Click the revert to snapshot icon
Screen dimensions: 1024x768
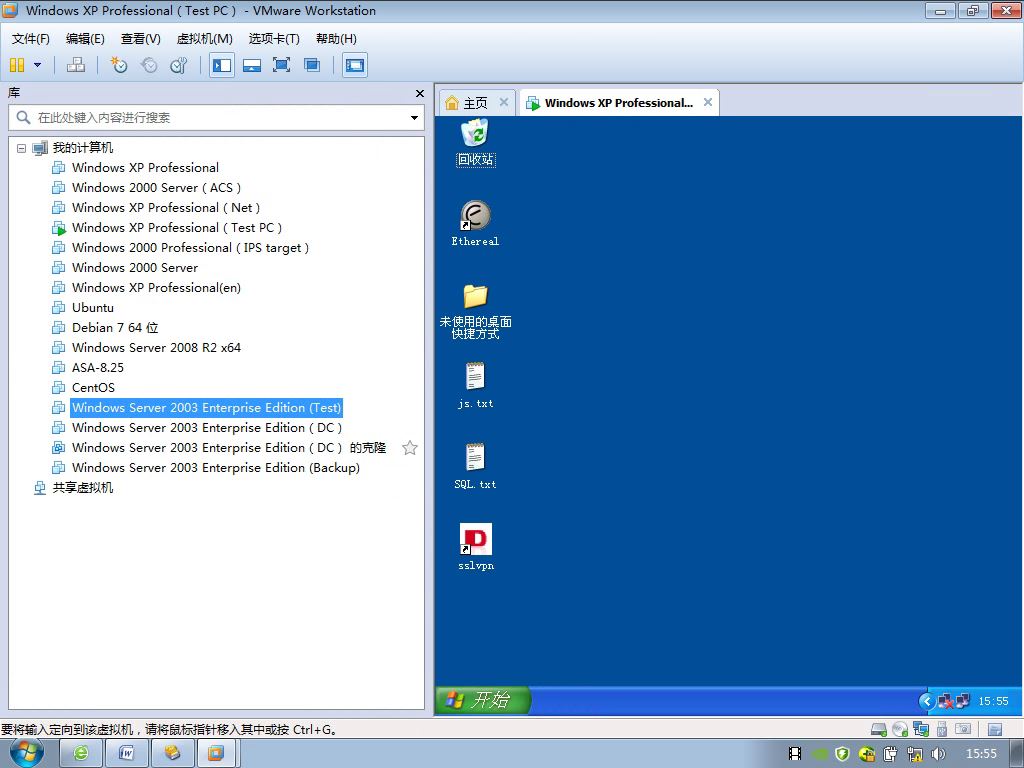(150, 65)
